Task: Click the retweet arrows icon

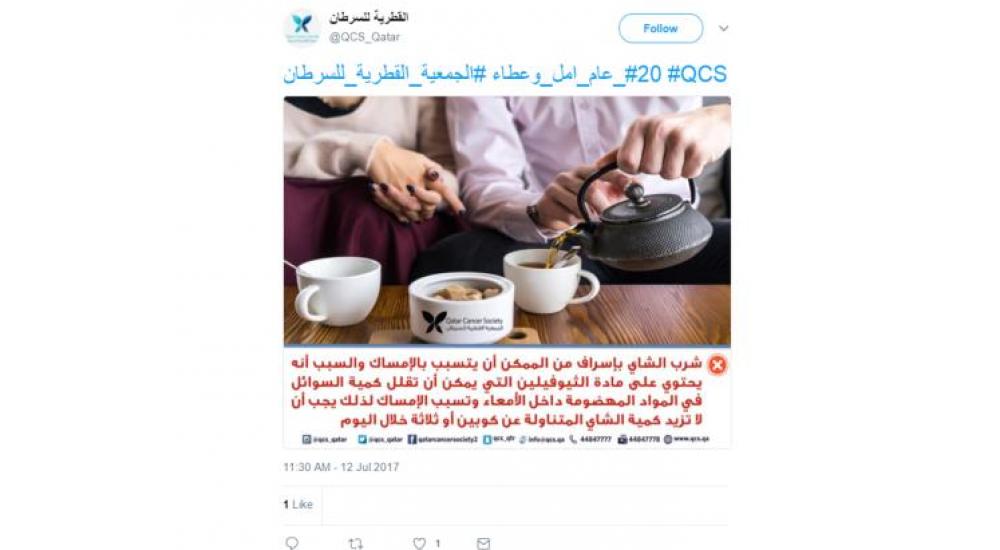Action: point(355,544)
